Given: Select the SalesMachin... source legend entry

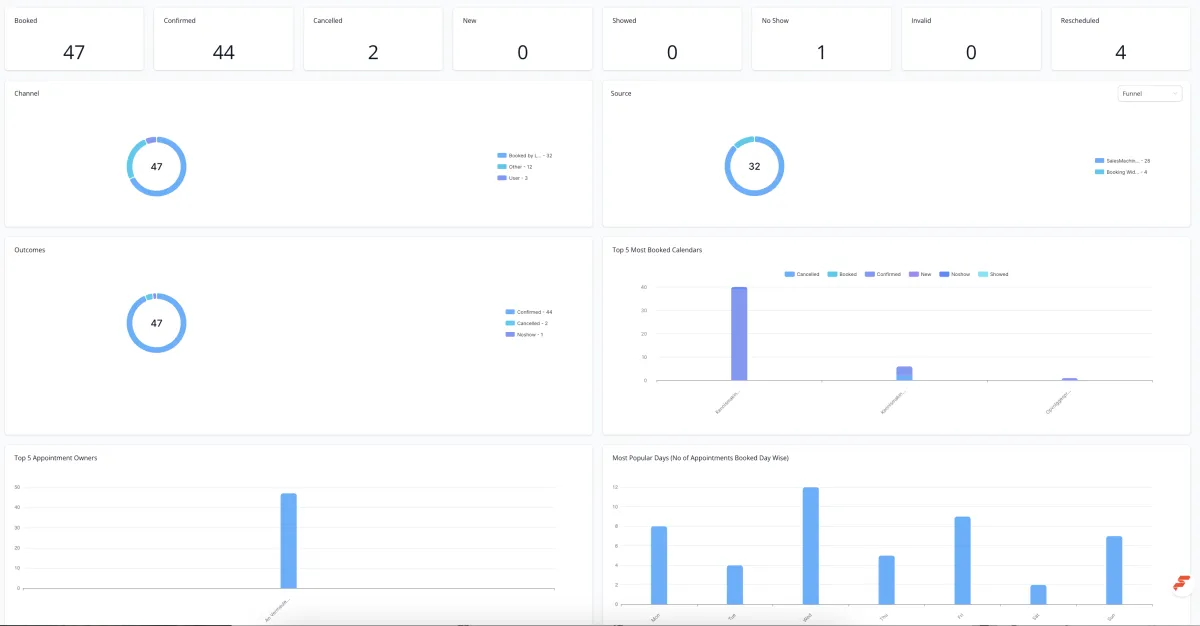Looking at the screenshot, I should (x=1123, y=160).
